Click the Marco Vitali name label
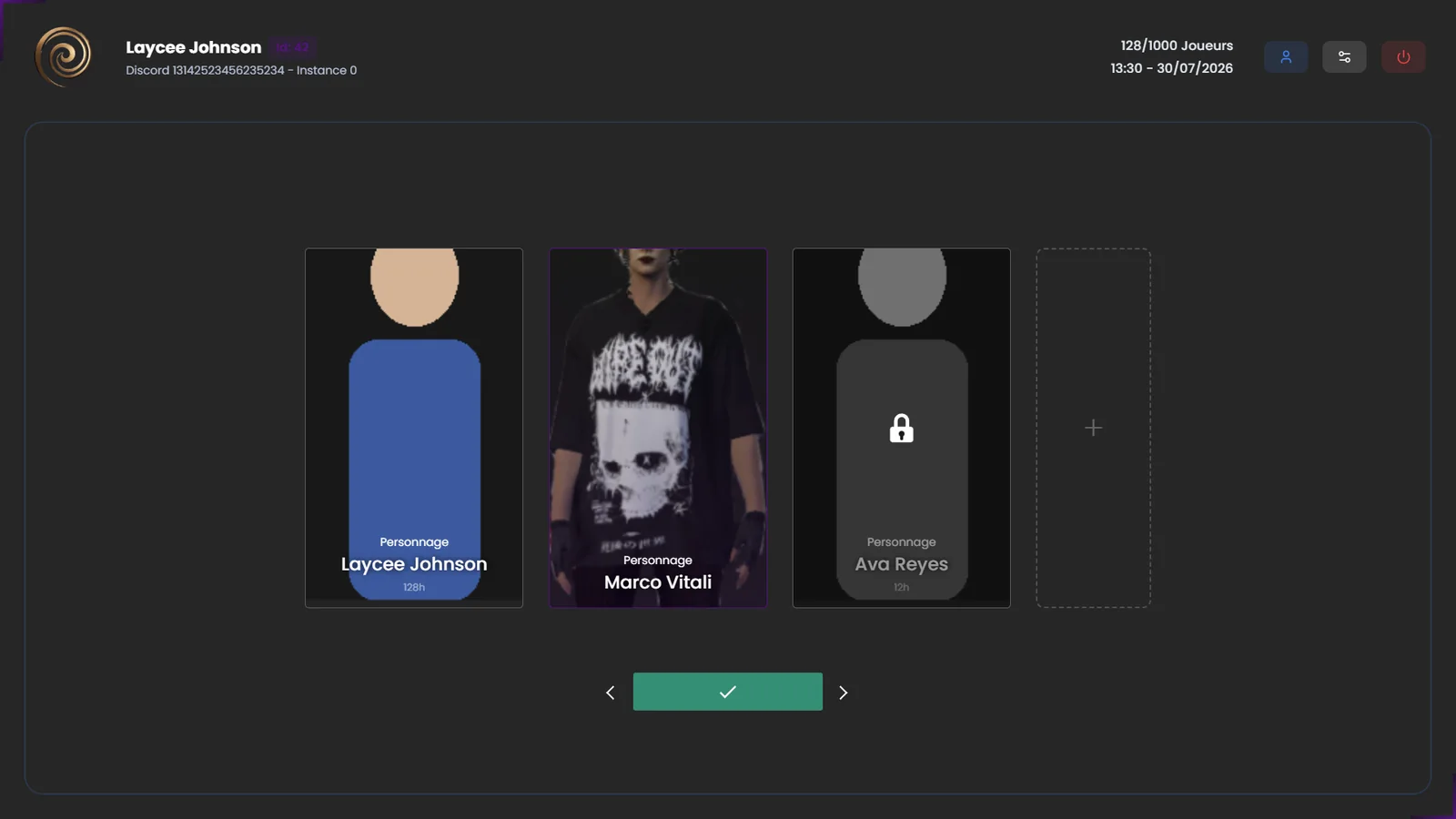Image resolution: width=1456 pixels, height=819 pixels. [x=658, y=582]
